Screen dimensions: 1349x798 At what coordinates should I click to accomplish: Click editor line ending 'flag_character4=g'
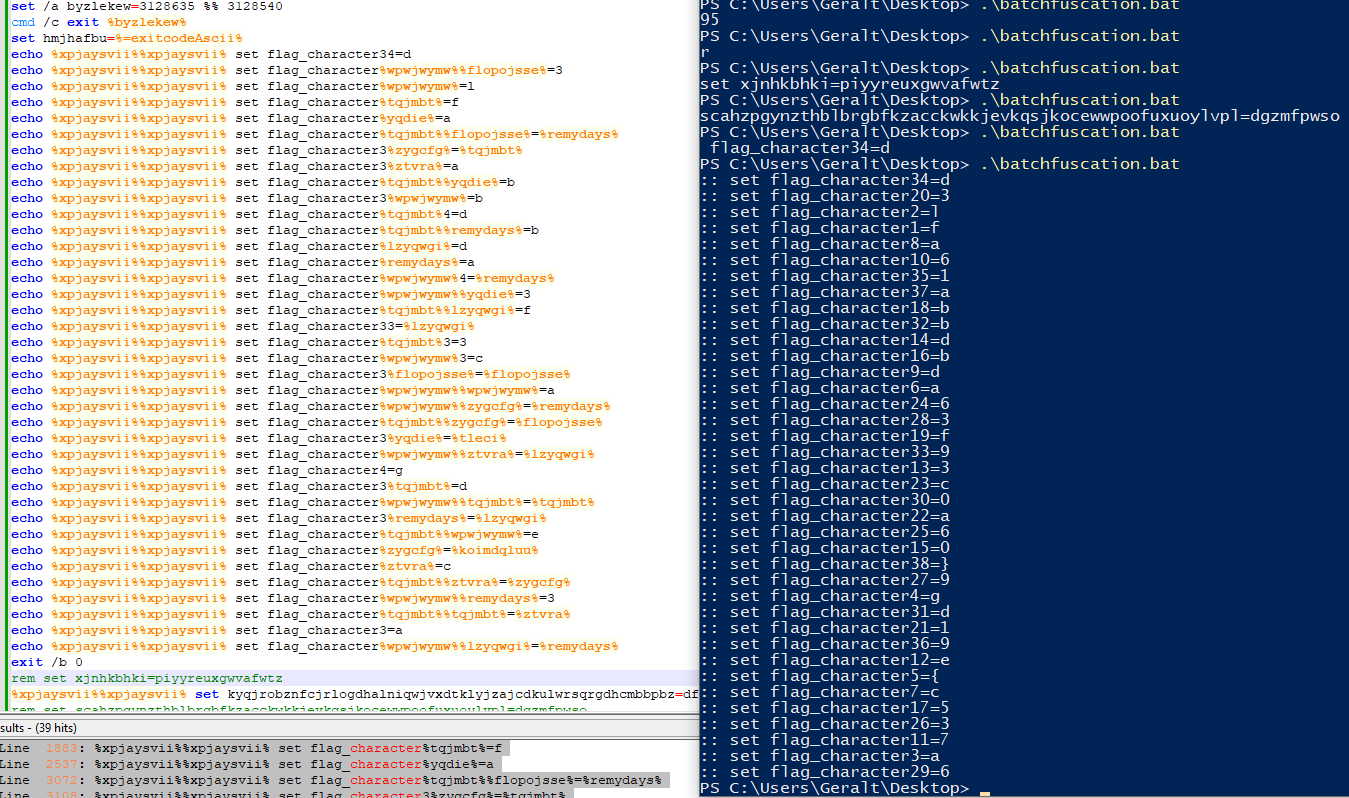(x=207, y=470)
